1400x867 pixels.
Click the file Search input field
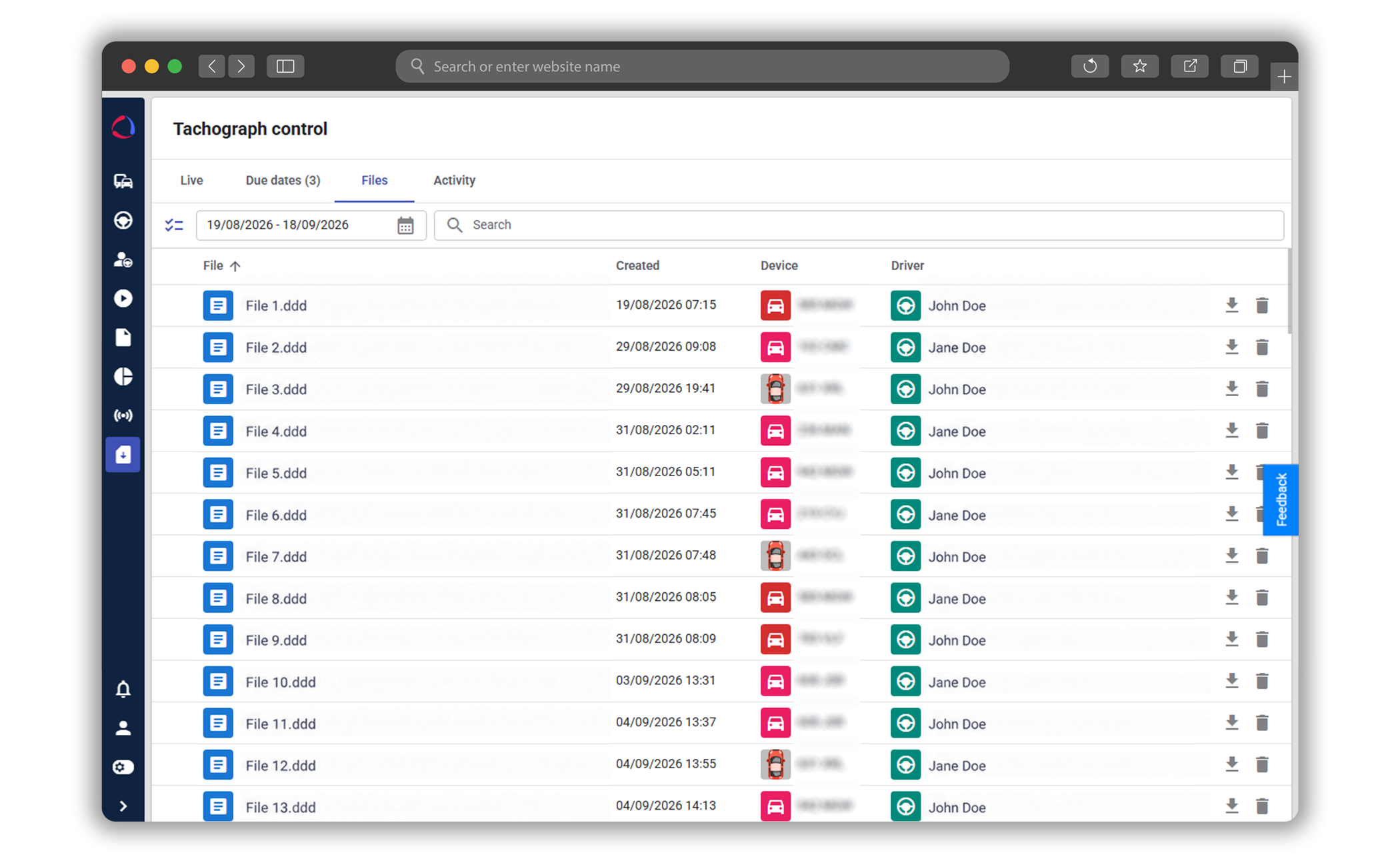859,225
